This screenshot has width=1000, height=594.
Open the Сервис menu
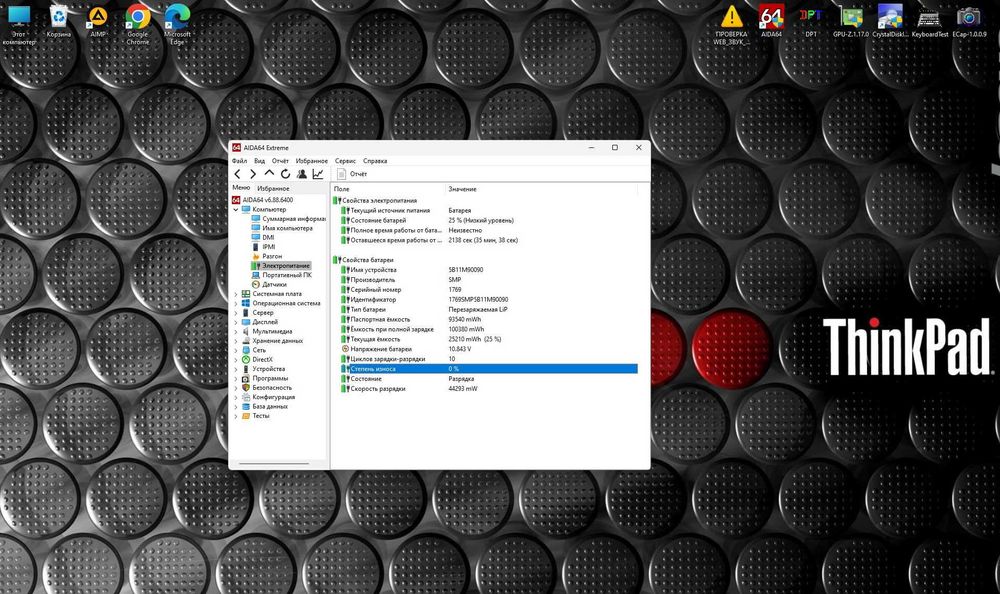click(x=345, y=161)
